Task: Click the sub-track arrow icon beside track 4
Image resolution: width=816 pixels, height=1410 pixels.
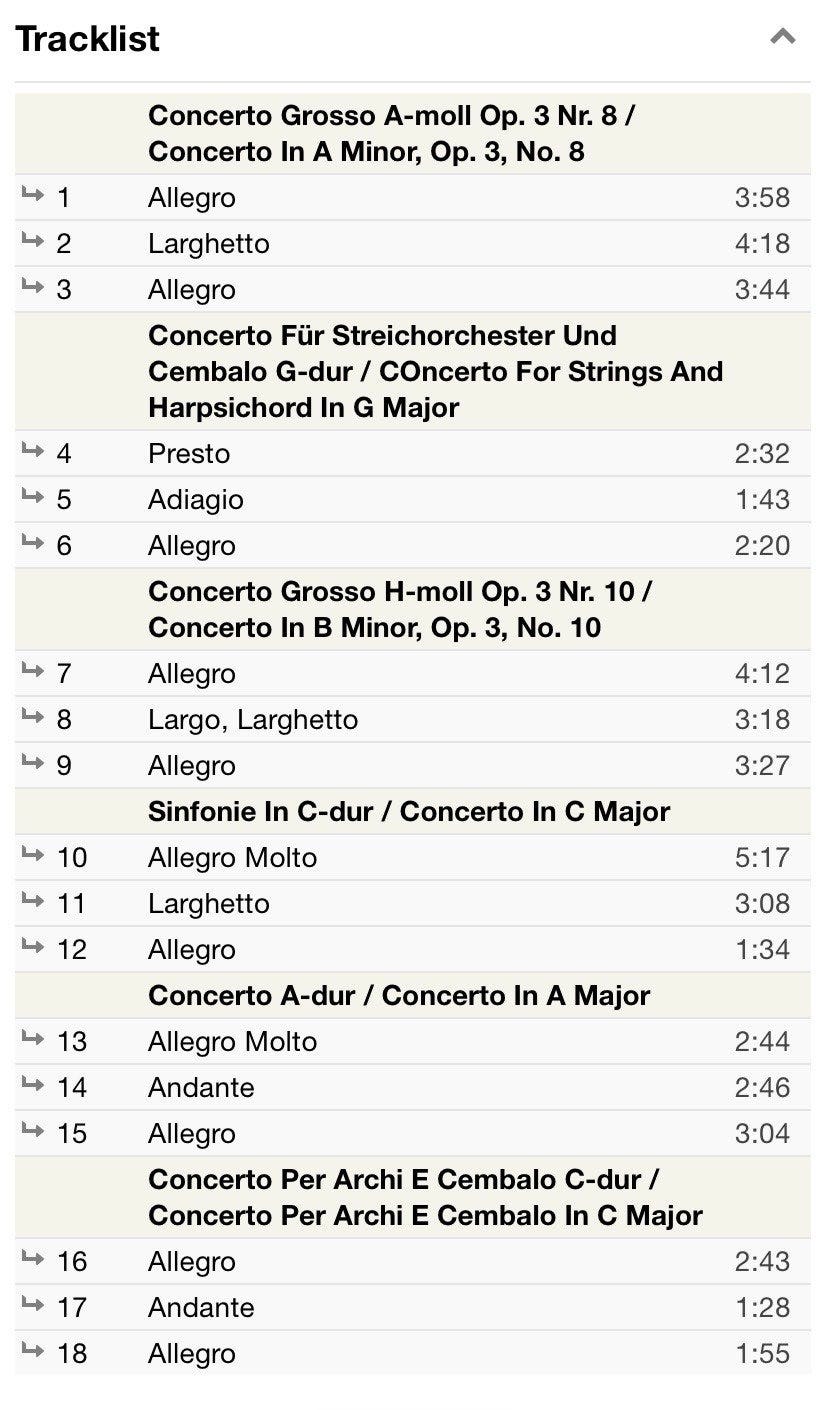Action: tap(33, 451)
